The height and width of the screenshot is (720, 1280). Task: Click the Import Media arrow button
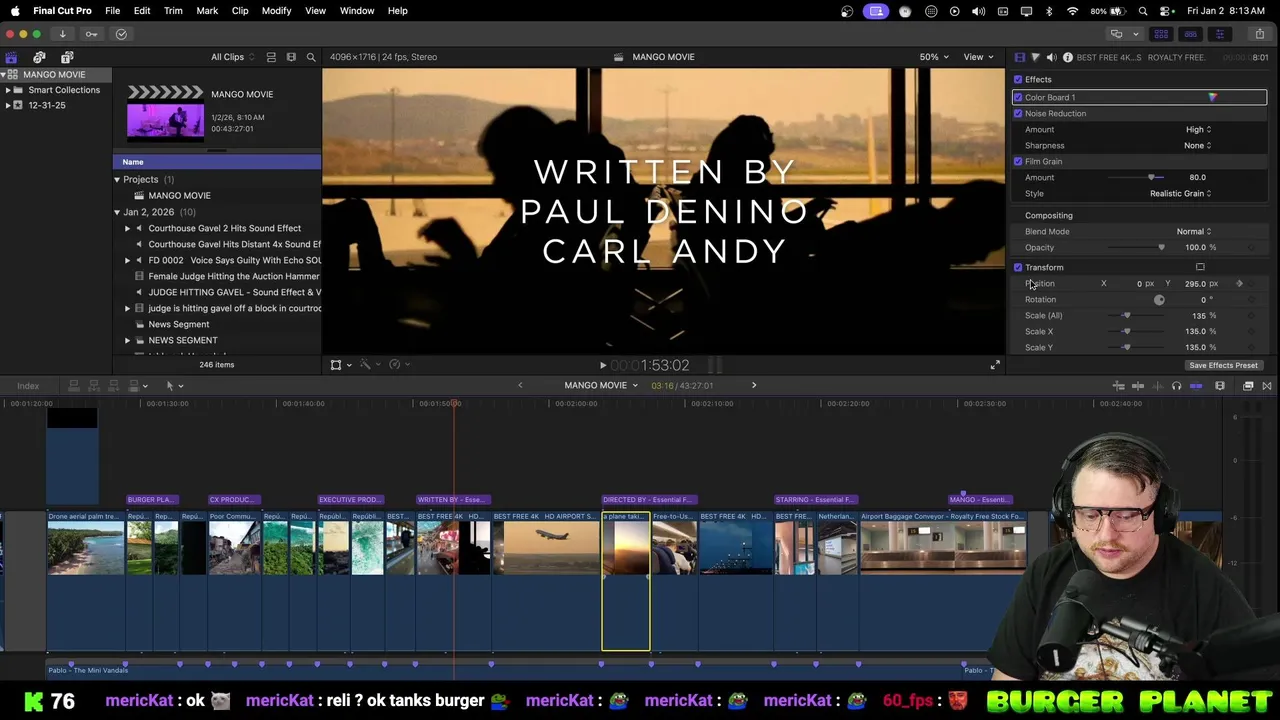click(62, 34)
